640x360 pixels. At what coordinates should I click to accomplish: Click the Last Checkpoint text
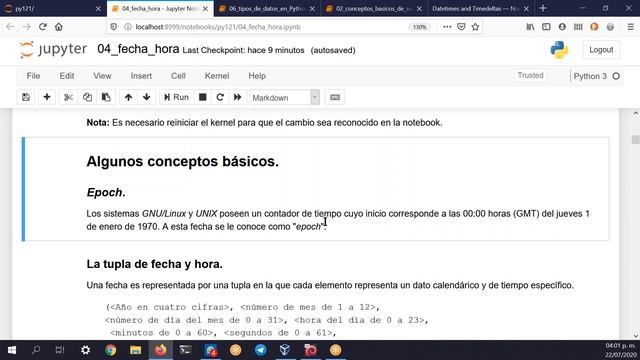243,50
